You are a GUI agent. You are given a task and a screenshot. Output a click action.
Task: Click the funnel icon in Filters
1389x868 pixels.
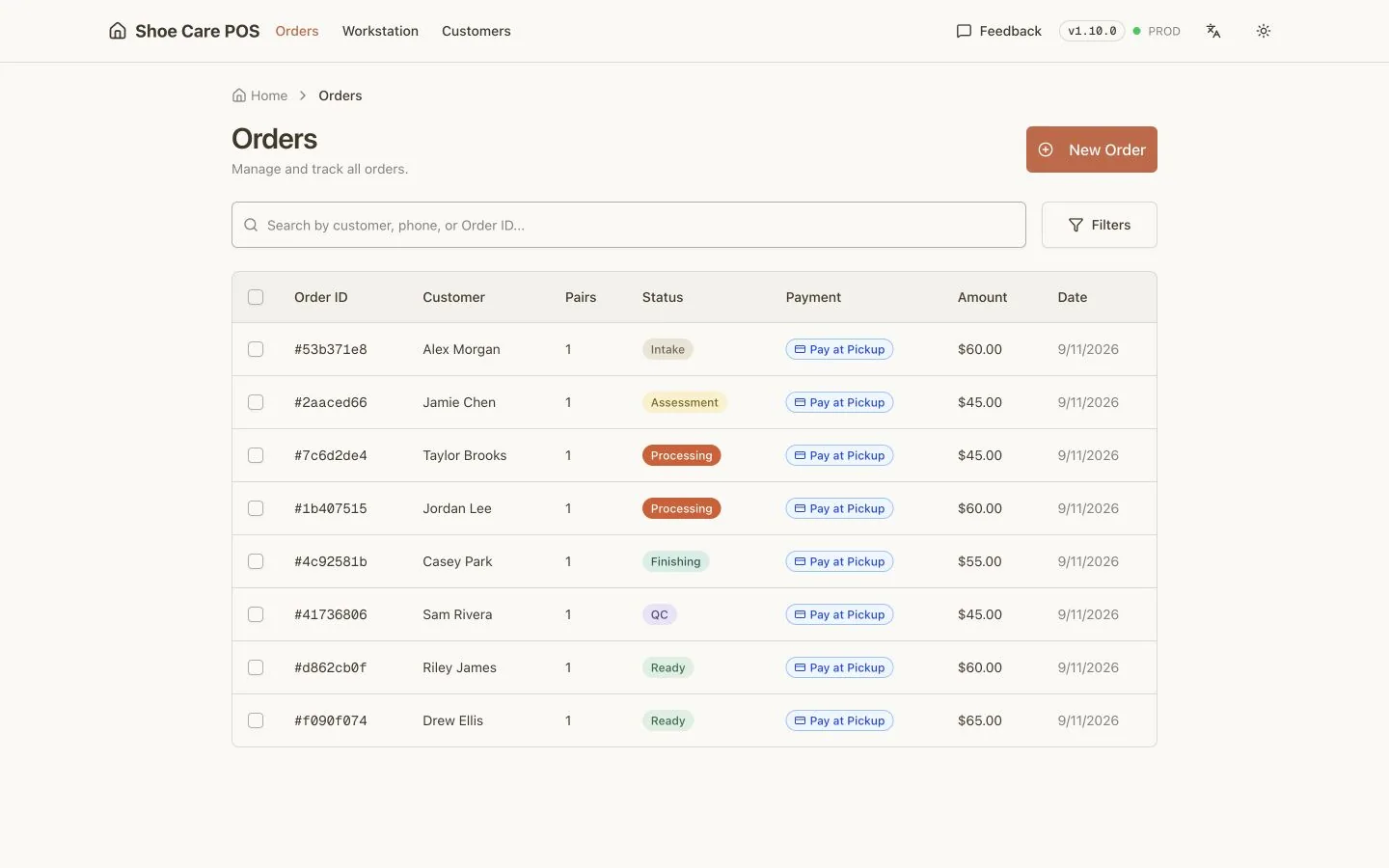tap(1076, 225)
